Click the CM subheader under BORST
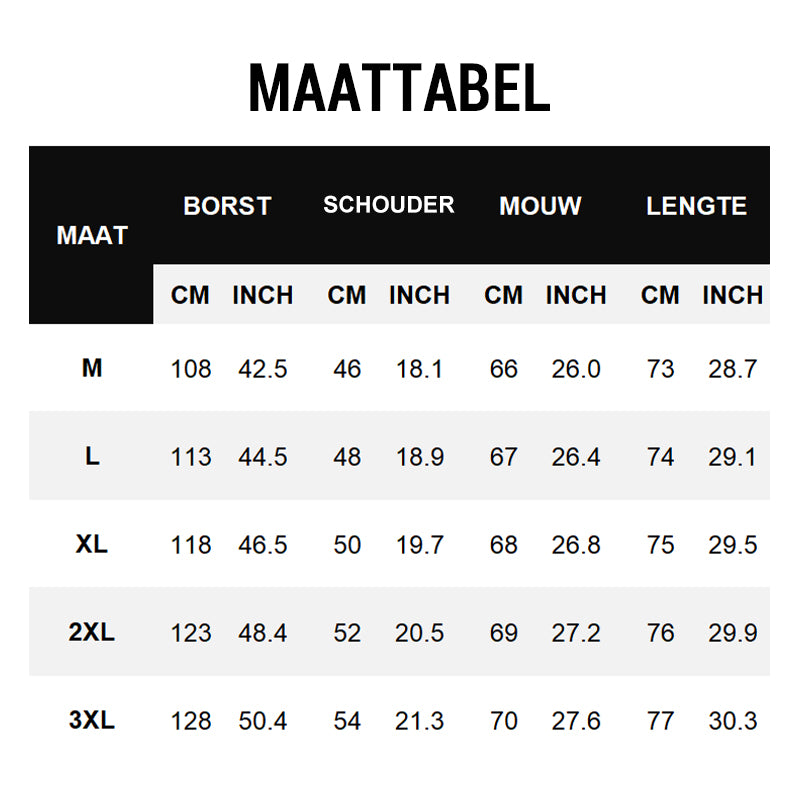The image size is (800, 800). (191, 296)
